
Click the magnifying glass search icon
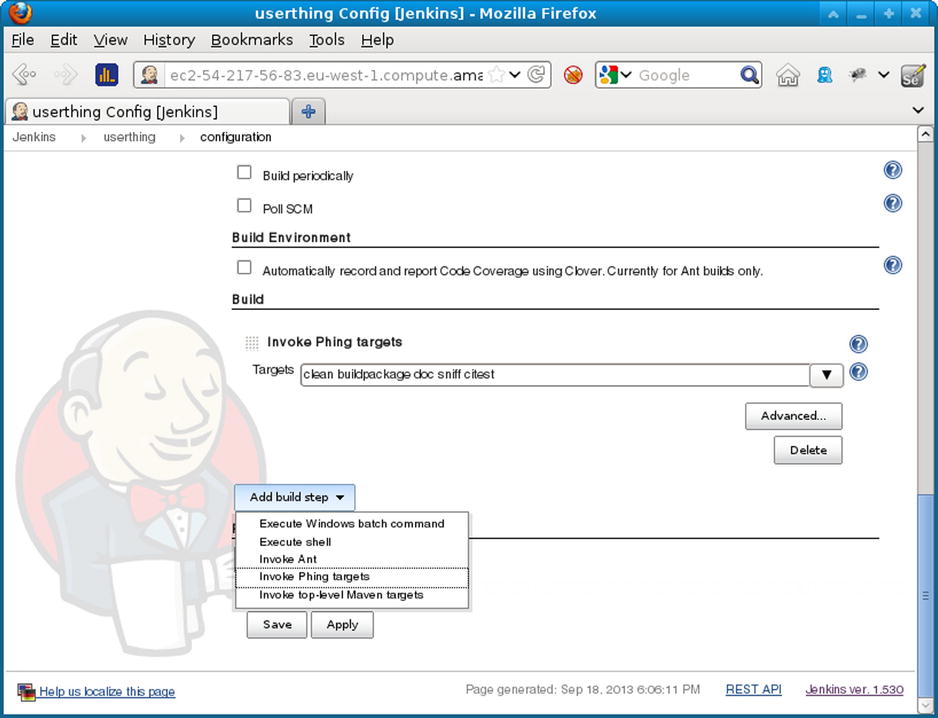coord(749,75)
